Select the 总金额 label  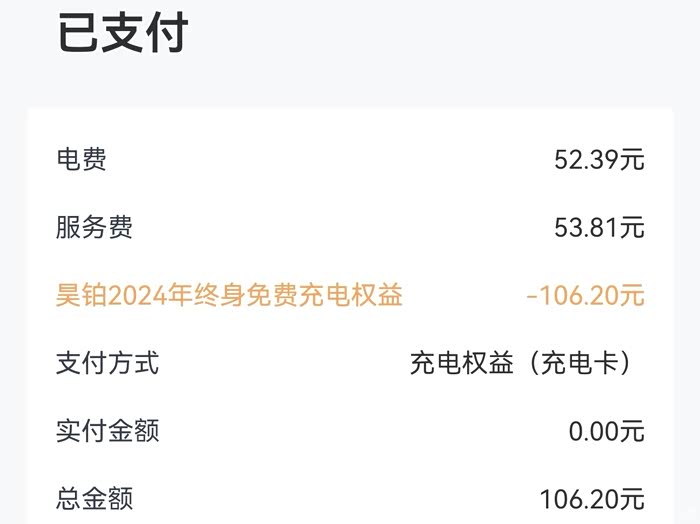pyautogui.click(x=94, y=498)
